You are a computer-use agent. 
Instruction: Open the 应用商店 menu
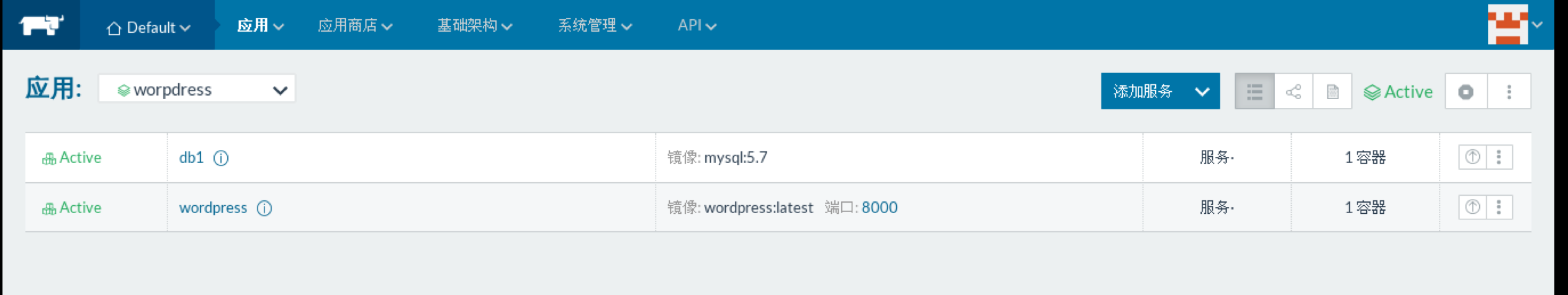coord(354,25)
